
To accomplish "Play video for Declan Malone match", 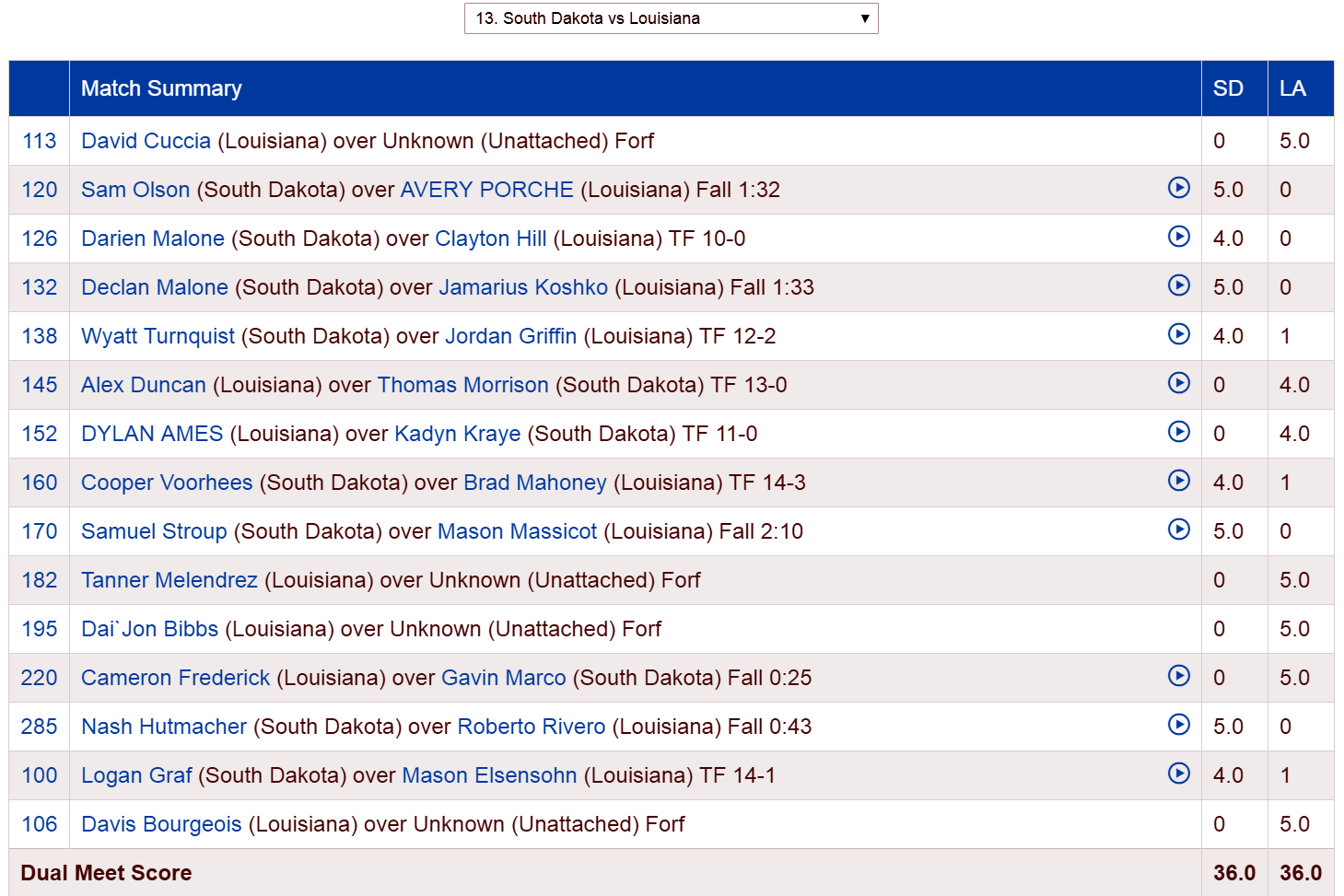I will [x=1178, y=285].
